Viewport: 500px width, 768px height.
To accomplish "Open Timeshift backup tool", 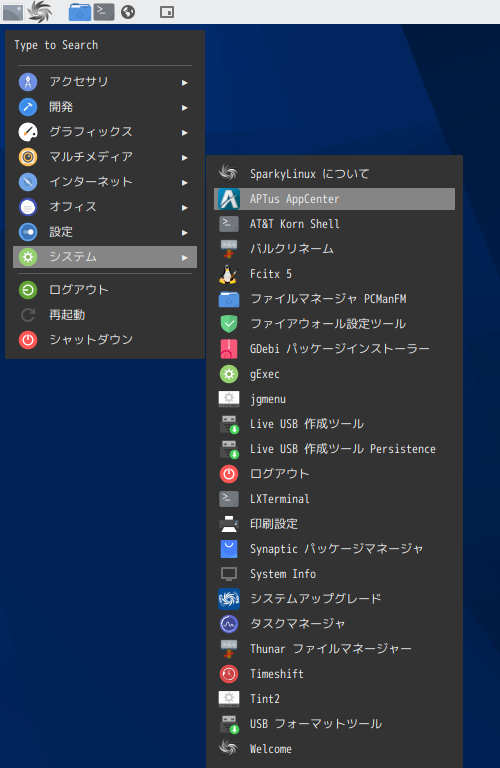I will (334, 673).
